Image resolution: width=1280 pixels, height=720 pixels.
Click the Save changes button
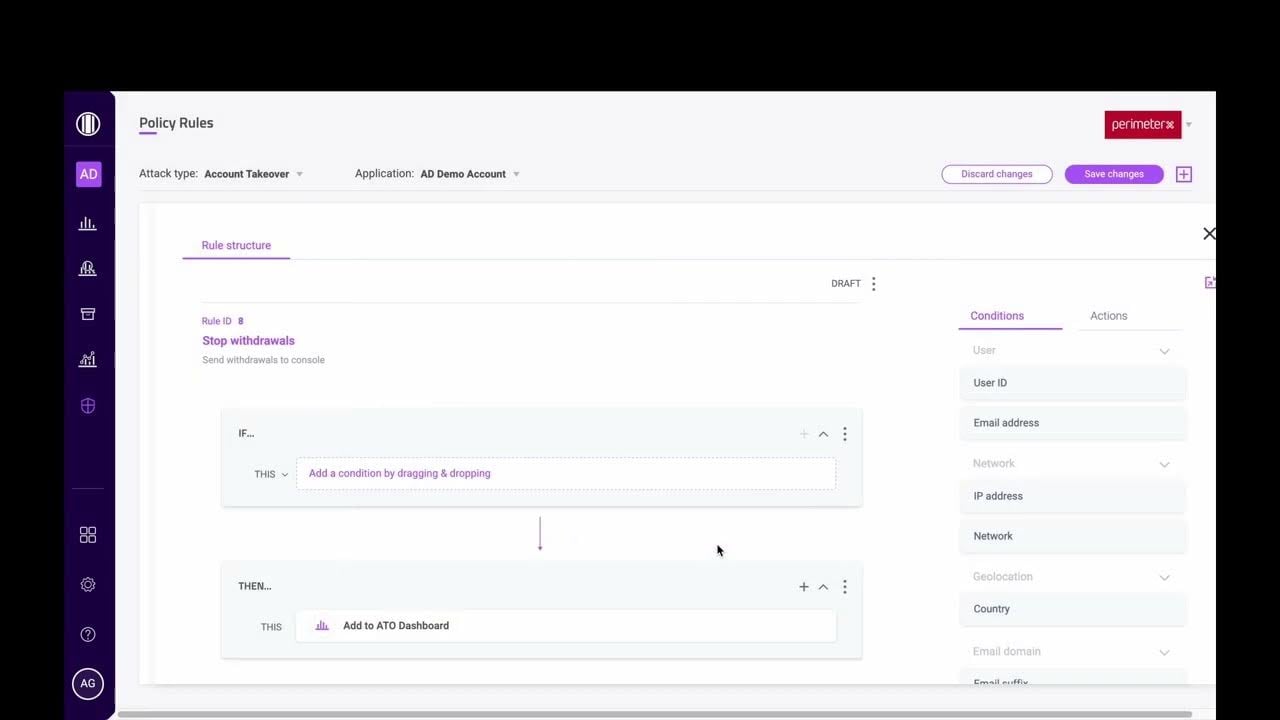[1113, 173]
